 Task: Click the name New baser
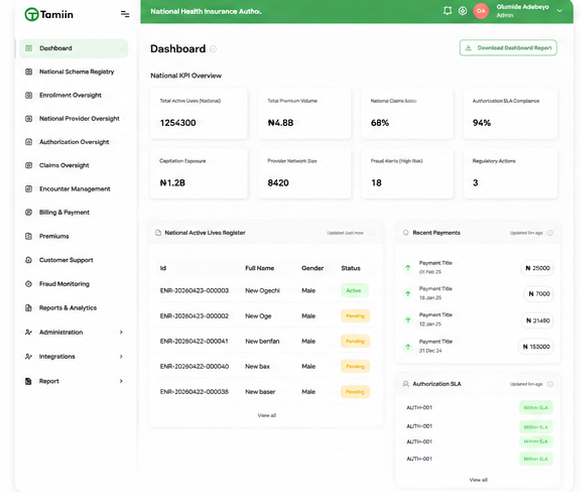coord(260,392)
